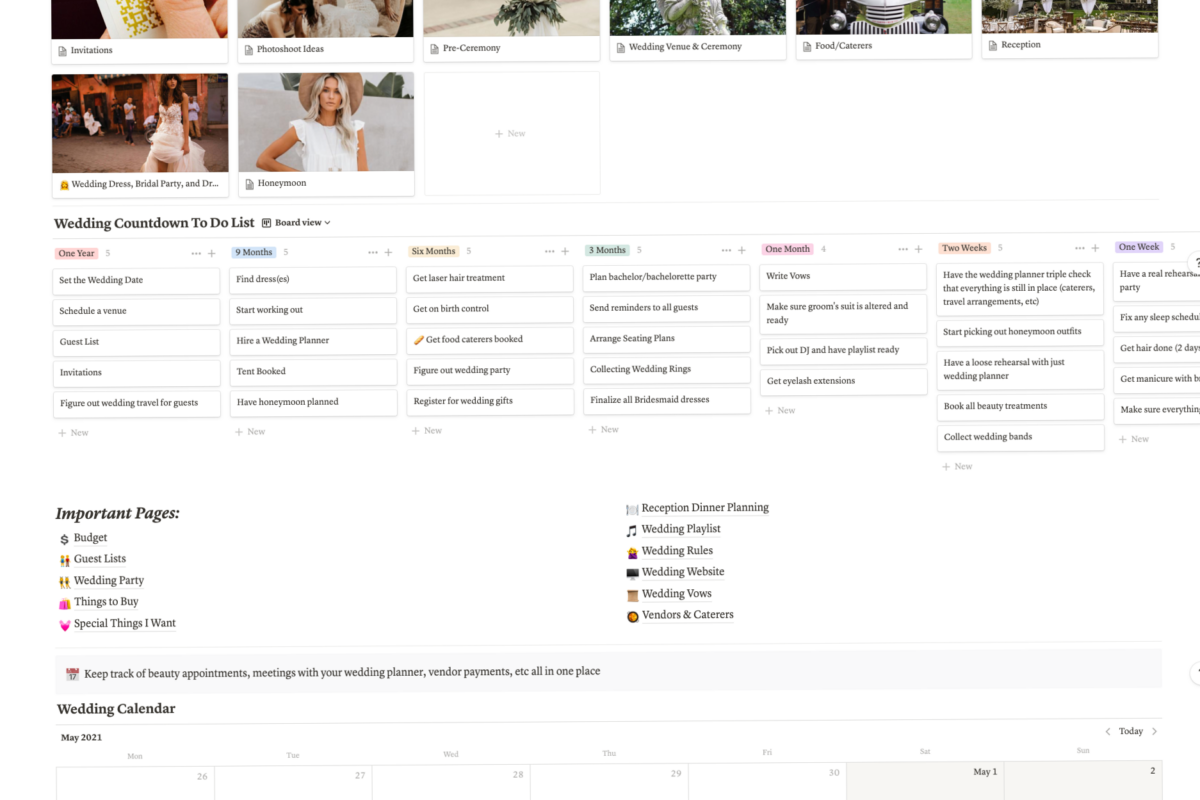
Task: Click the page icon on the Invitations gallery card
Action: click(64, 50)
